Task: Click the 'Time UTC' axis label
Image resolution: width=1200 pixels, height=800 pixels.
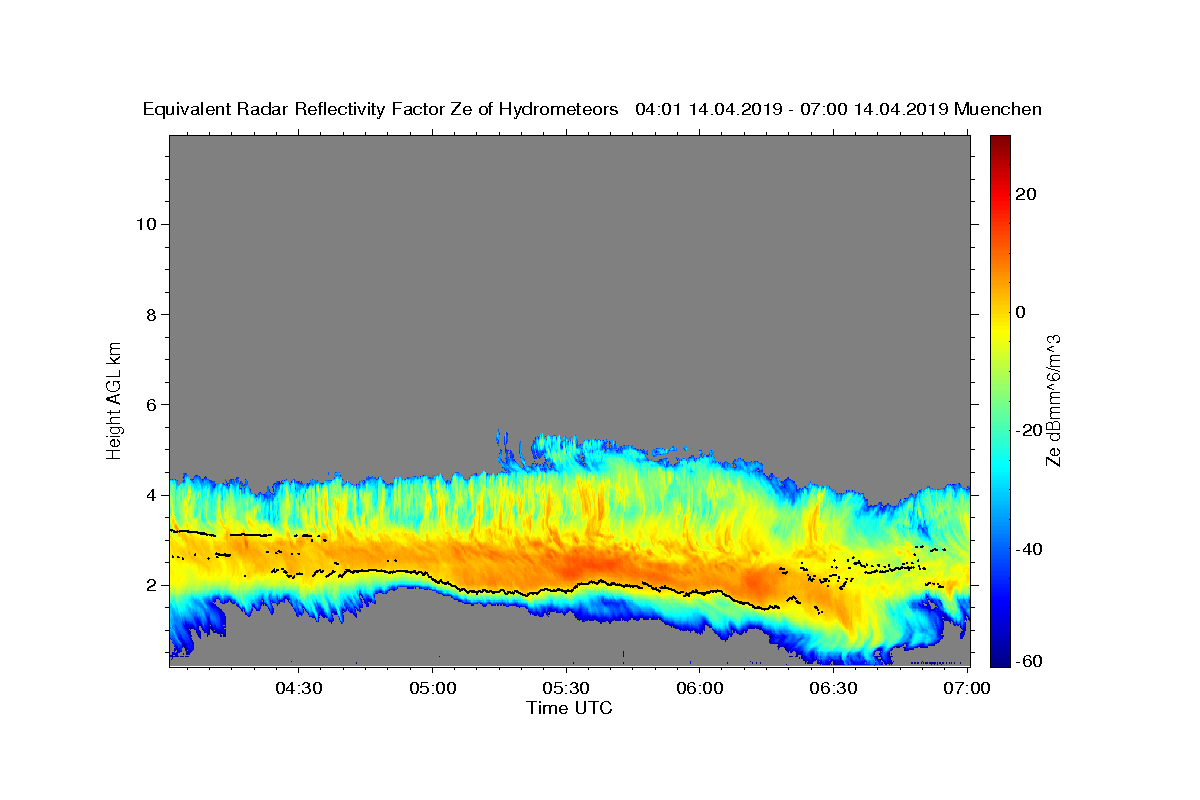Action: pos(569,708)
